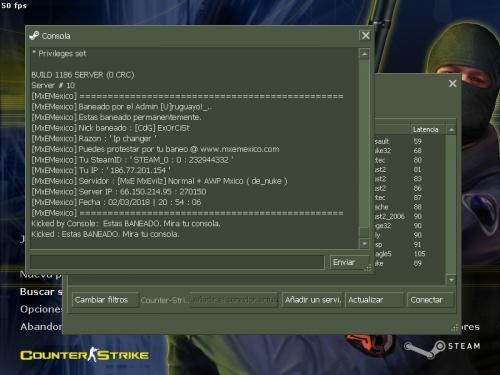Click console line 'Tu SteamID'
The width and height of the screenshot is (500, 375).
[x=132, y=160]
